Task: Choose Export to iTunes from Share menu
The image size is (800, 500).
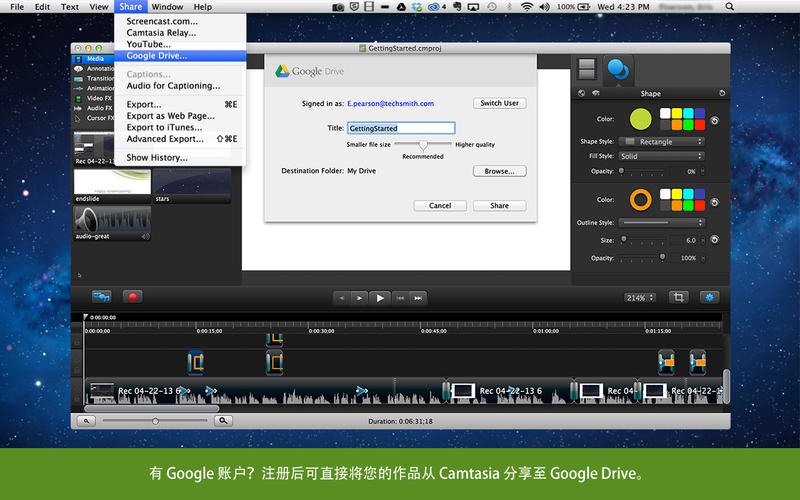Action: [x=163, y=127]
